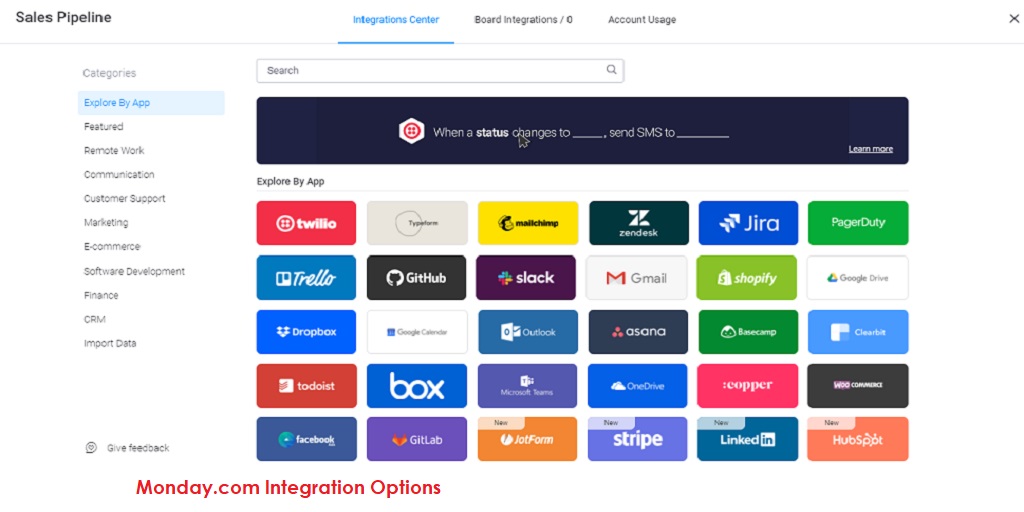Screen dimensions: 1024x512
Task: Open the Gmail integration tile
Action: [637, 278]
